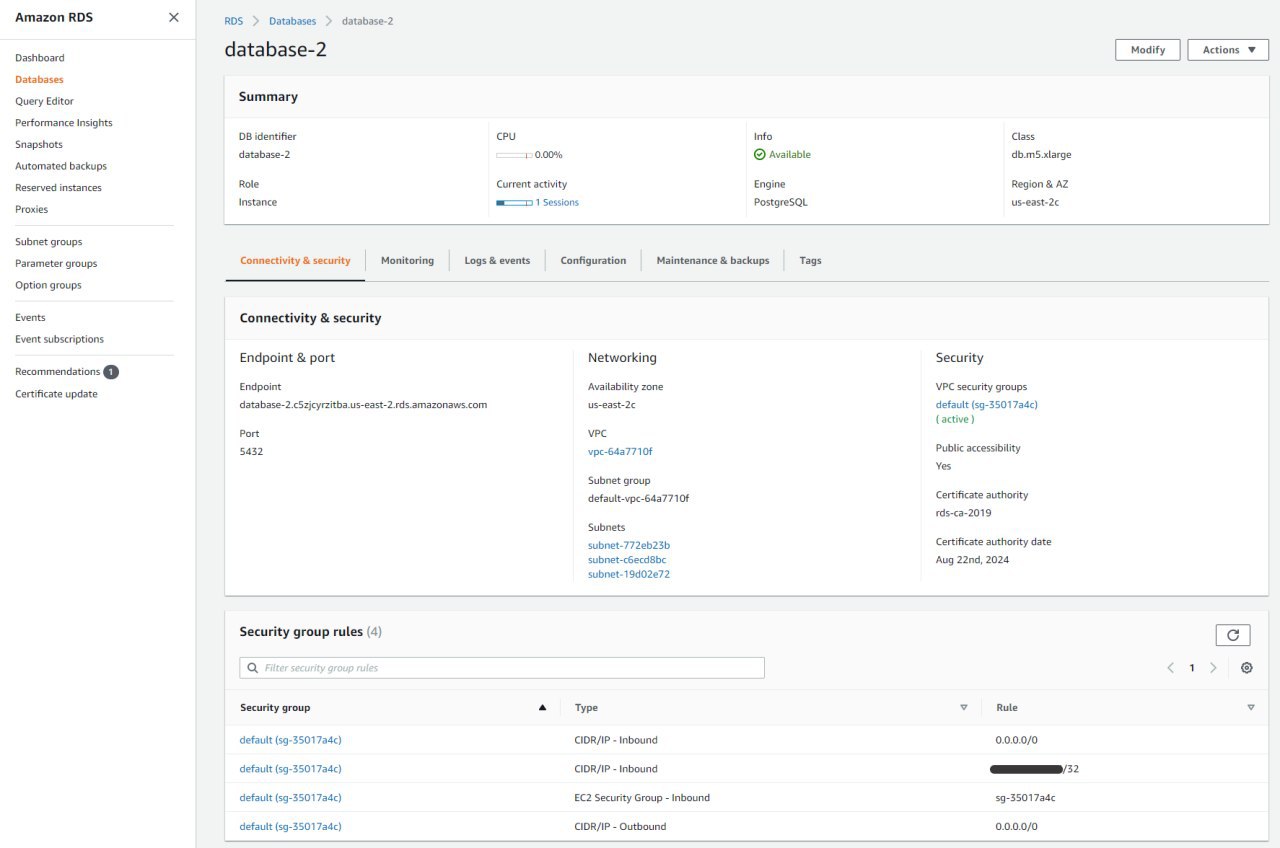Open Reserved instances
This screenshot has width=1280, height=848.
click(58, 188)
